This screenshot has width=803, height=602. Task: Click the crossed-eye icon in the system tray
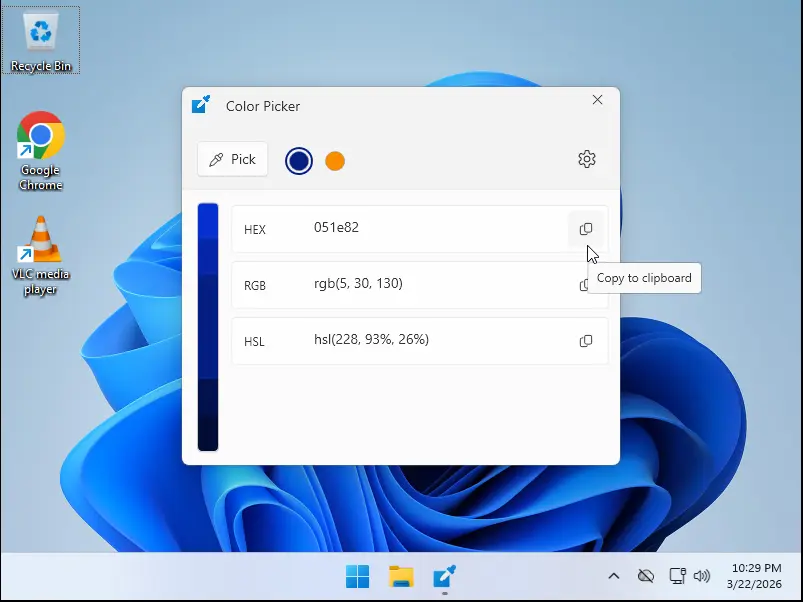(645, 576)
